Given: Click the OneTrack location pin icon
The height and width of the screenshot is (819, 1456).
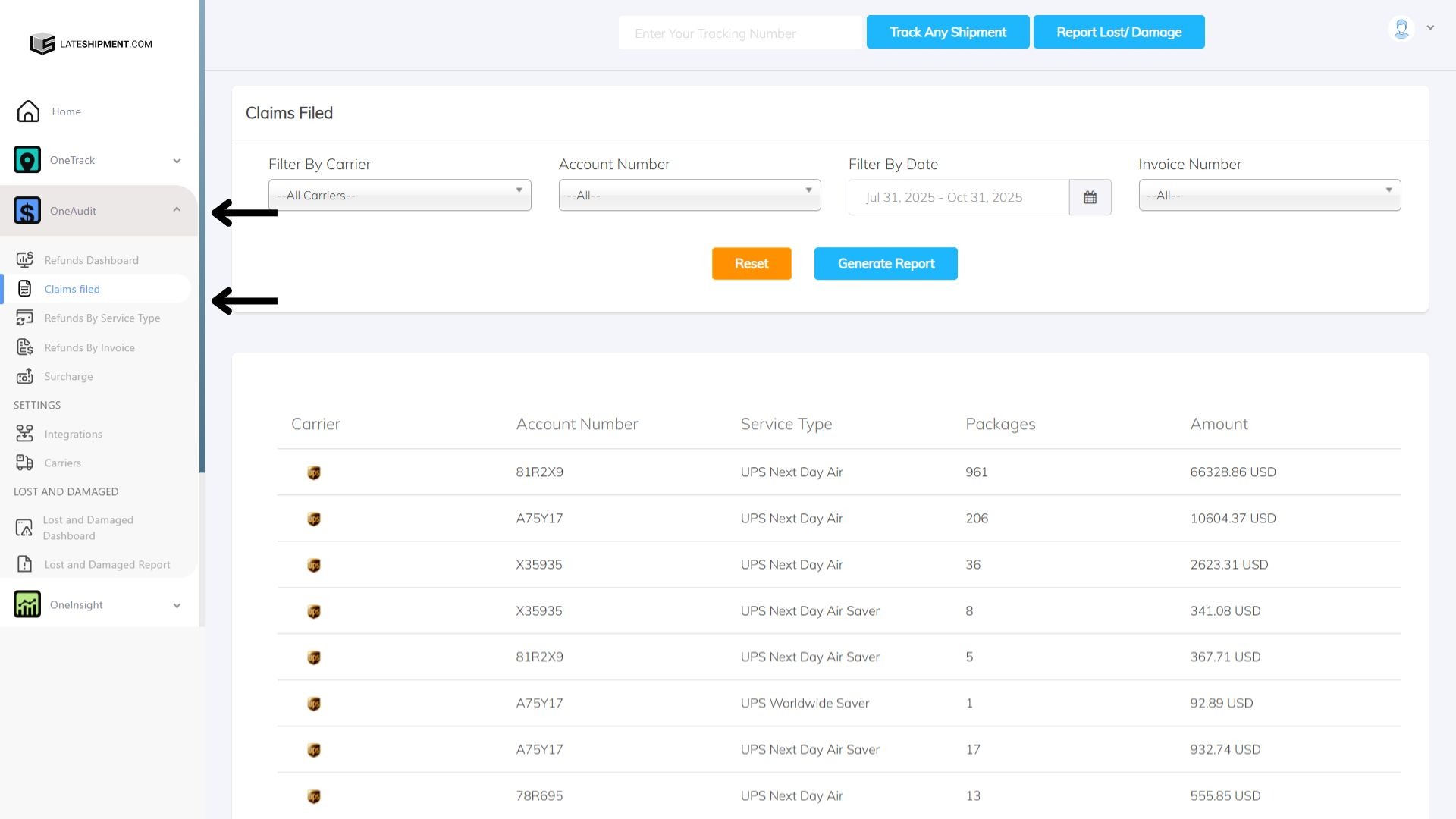Looking at the screenshot, I should tap(27, 160).
